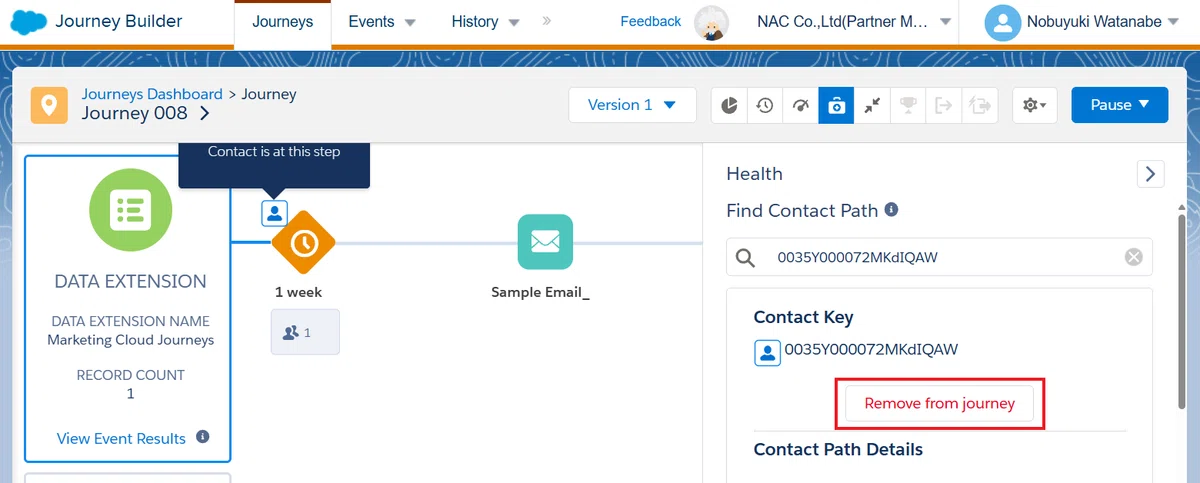This screenshot has height=483, width=1200.
Task: Select the Sample Email_ activity icon
Action: pyautogui.click(x=545, y=241)
